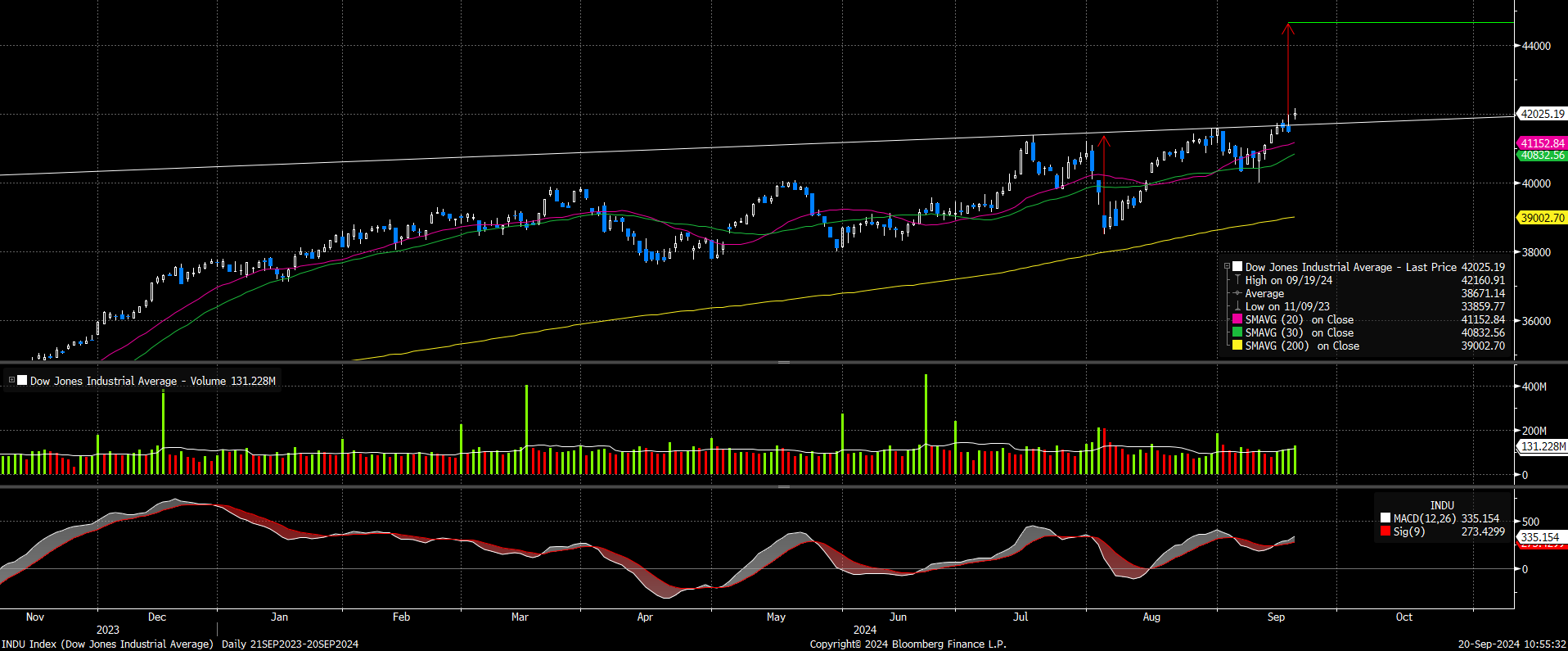
Task: Click the INDU title of the MACD legend
Action: [1442, 505]
